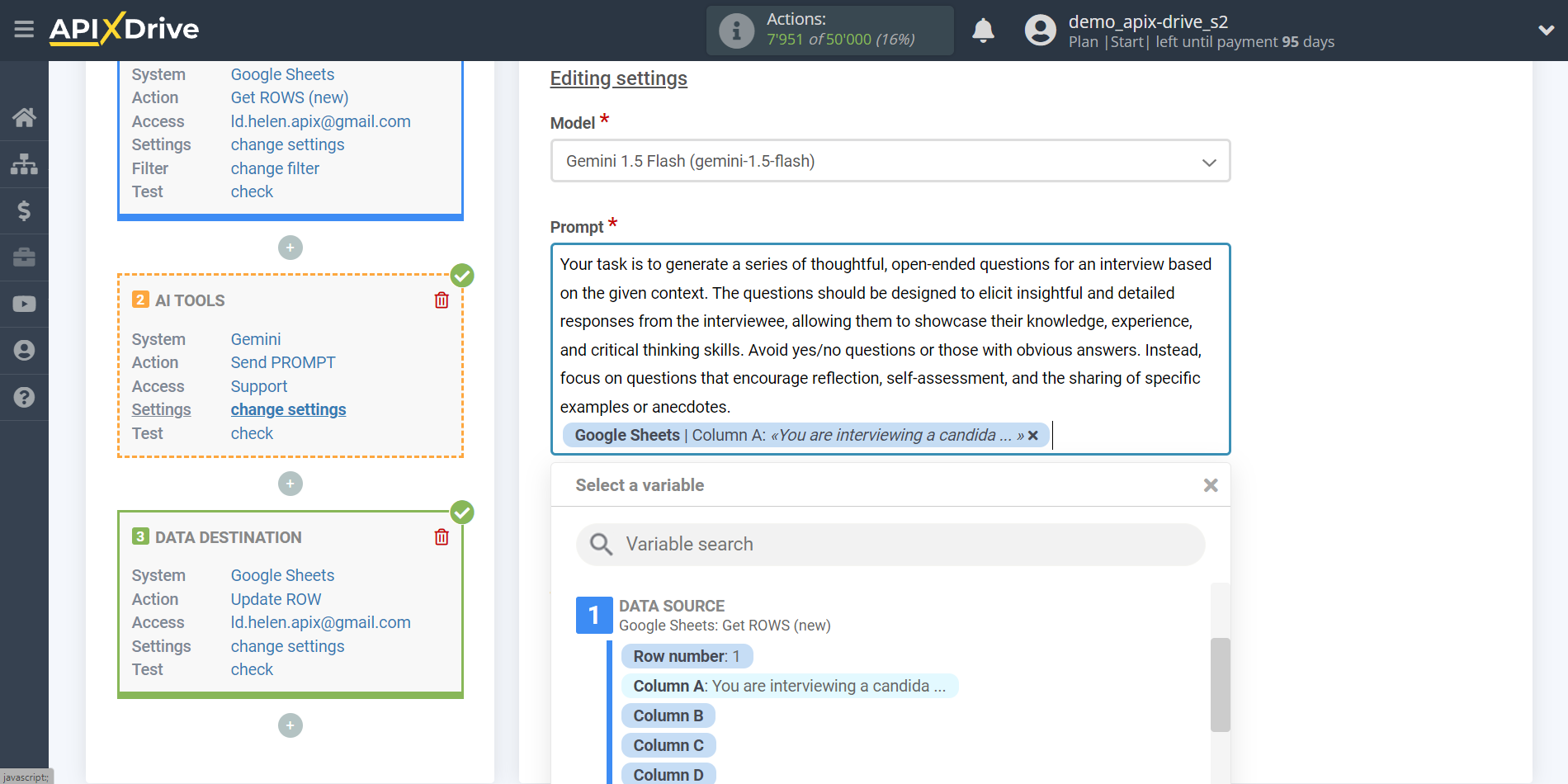
Task: Click the demo_apix-drive_s2 username
Action: [x=1148, y=21]
